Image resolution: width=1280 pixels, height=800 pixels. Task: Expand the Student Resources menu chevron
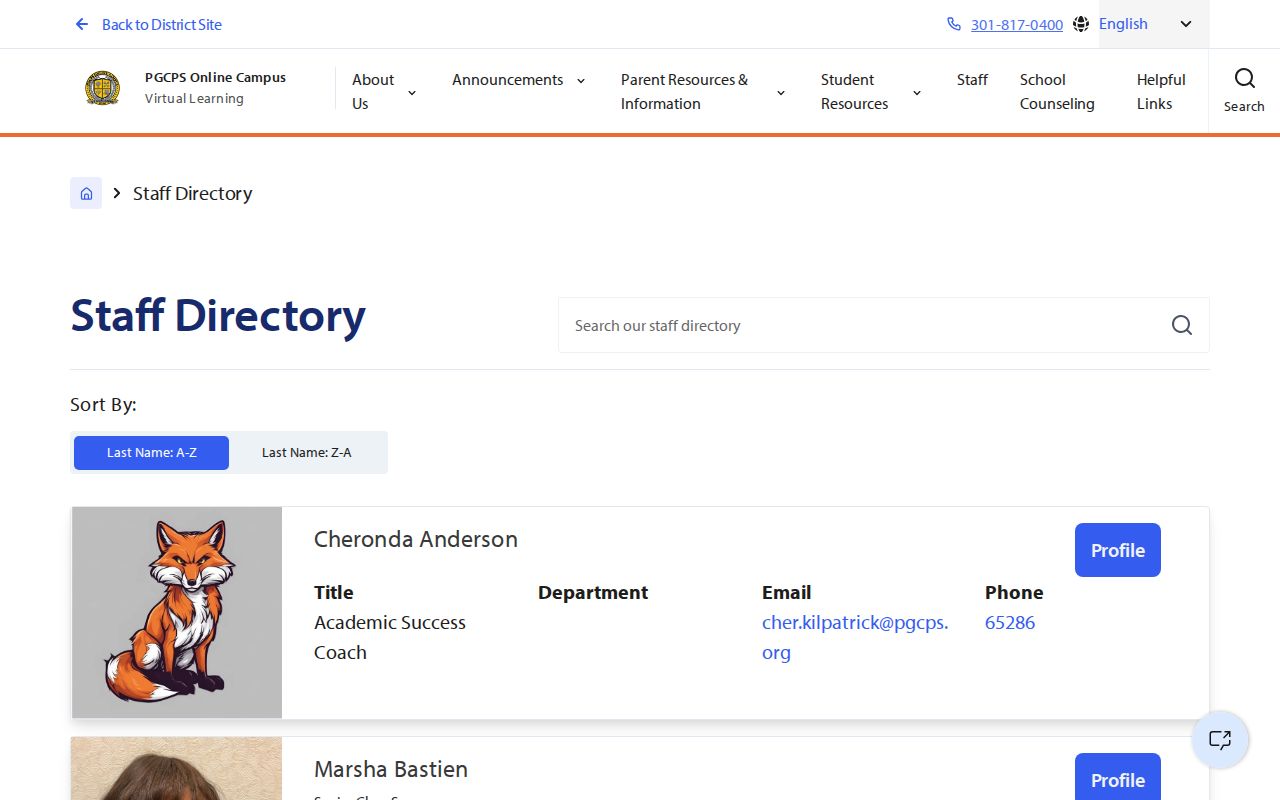(917, 93)
